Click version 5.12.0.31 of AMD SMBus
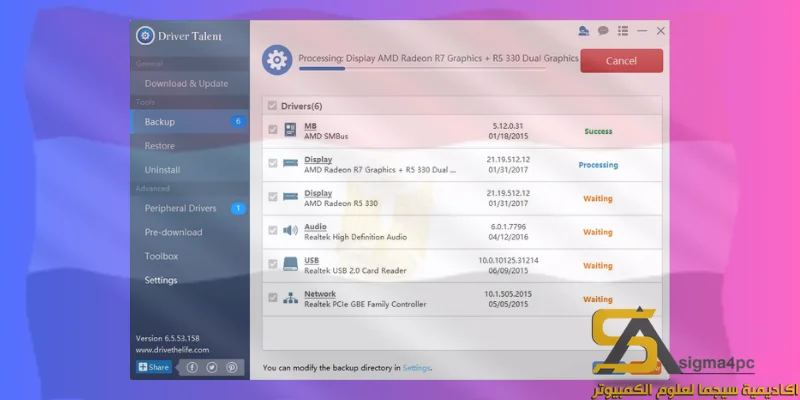 508,126
